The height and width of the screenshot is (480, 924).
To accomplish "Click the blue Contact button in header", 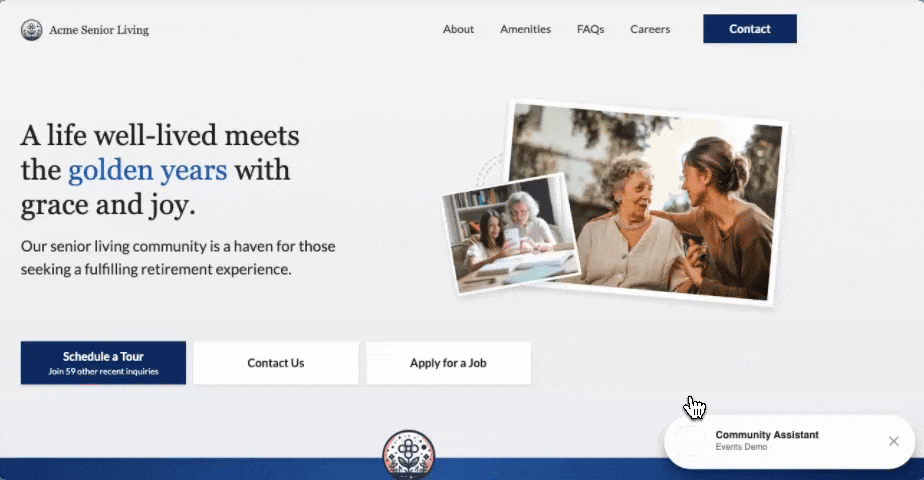I will (x=750, y=29).
